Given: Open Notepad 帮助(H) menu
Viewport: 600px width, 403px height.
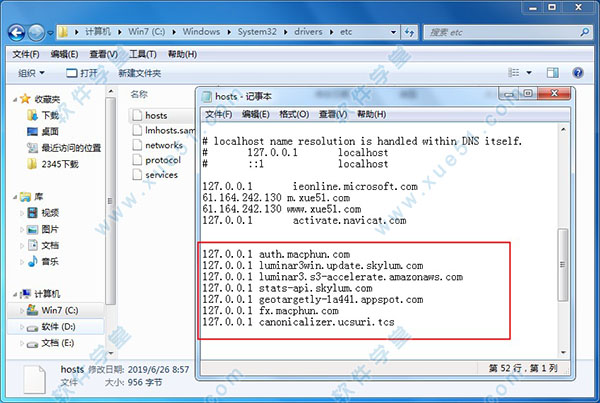Looking at the screenshot, I should point(372,114).
